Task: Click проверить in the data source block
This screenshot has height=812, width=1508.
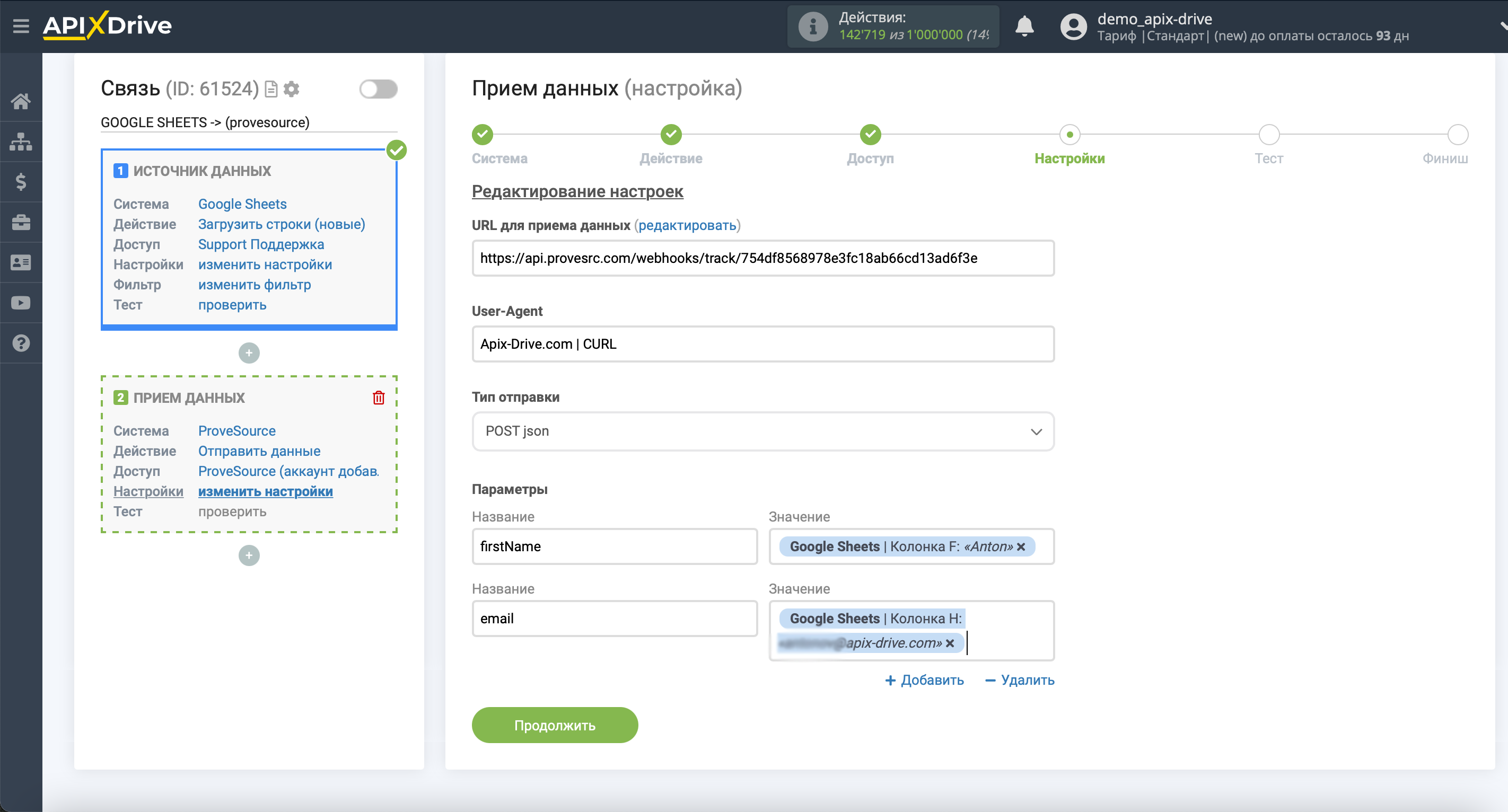Action: pyautogui.click(x=232, y=305)
